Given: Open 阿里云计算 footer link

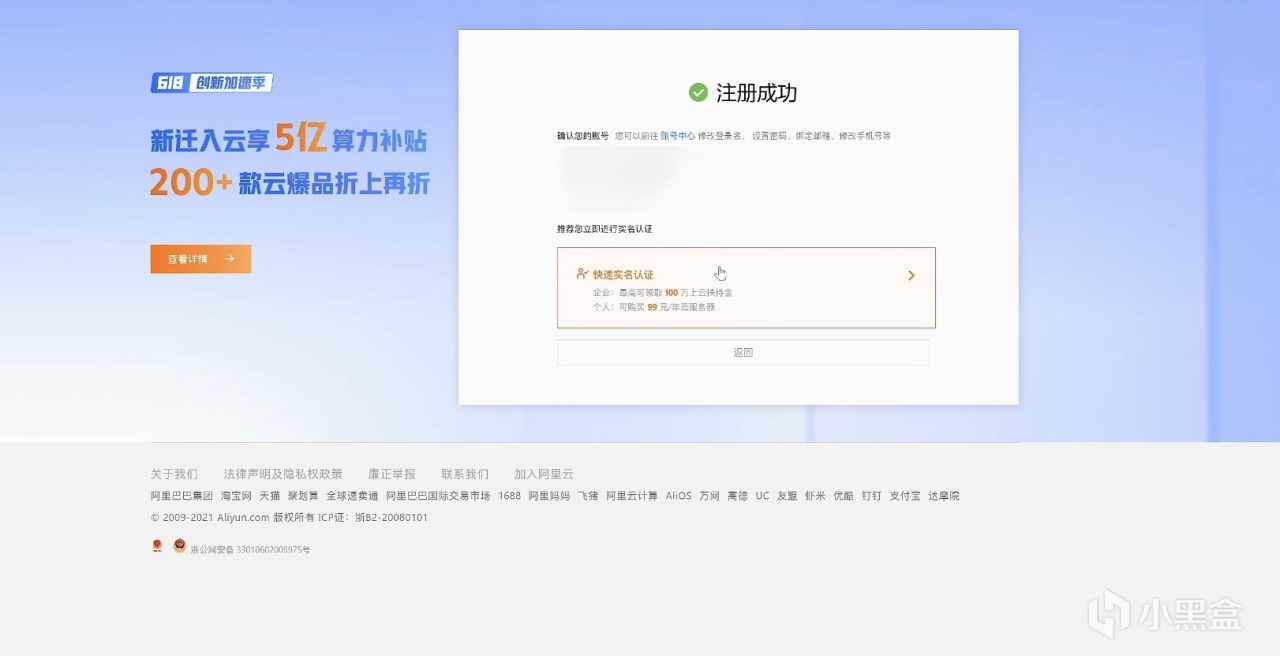Looking at the screenshot, I should point(632,496).
